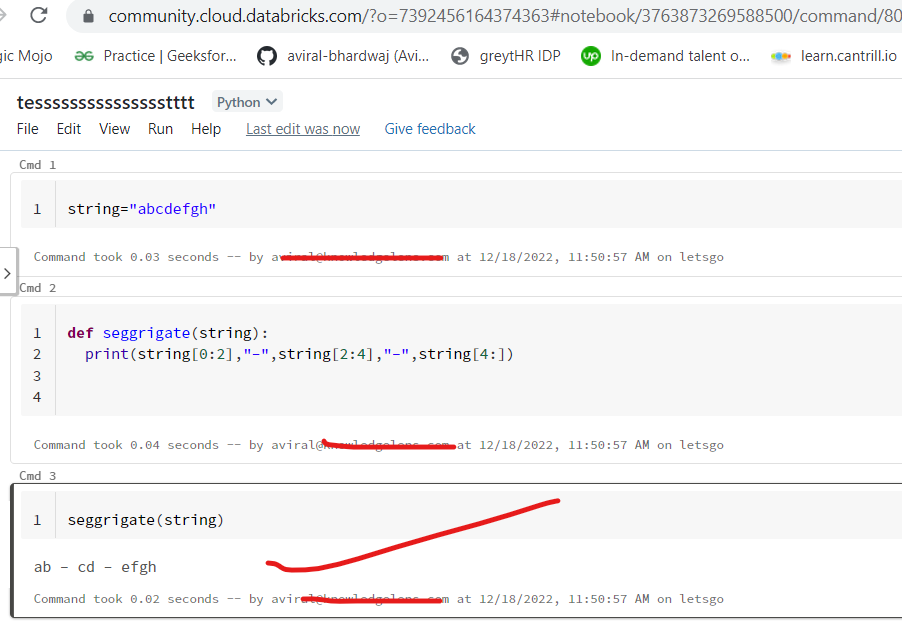Viewport: 902px width, 621px height.
Task: Click the lock icon in the address bar
Action: point(88,16)
